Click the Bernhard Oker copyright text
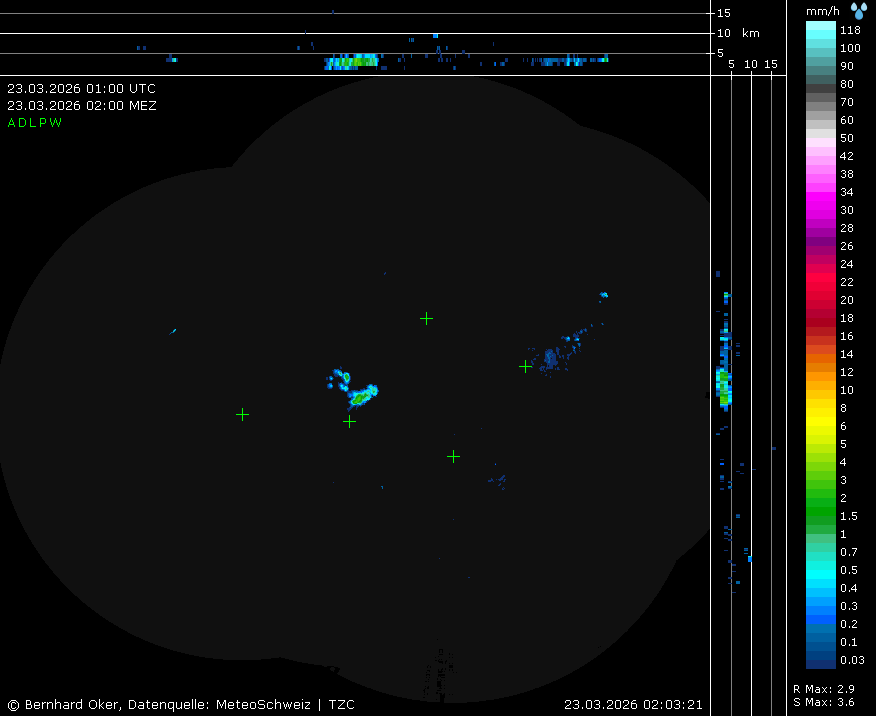Image resolution: width=876 pixels, height=716 pixels. (x=180, y=705)
